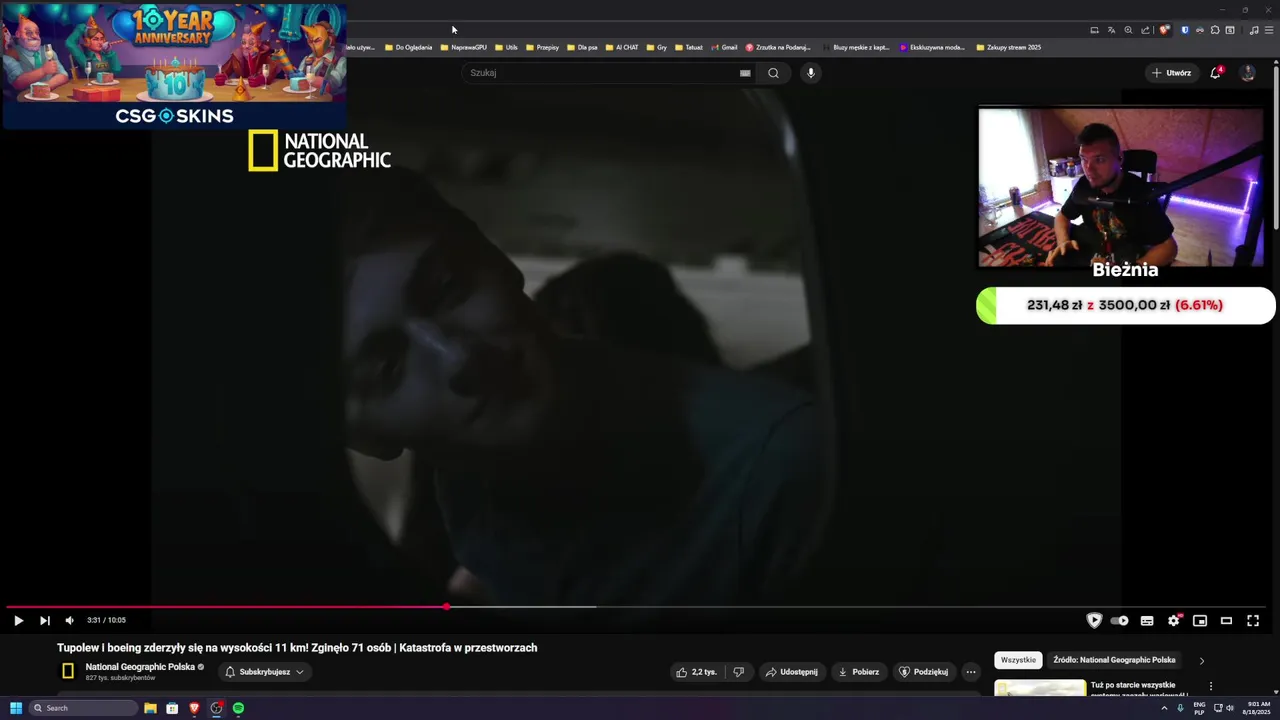This screenshot has height=720, width=1280.
Task: Open the Dla psa bookmark folder
Action: pos(582,47)
